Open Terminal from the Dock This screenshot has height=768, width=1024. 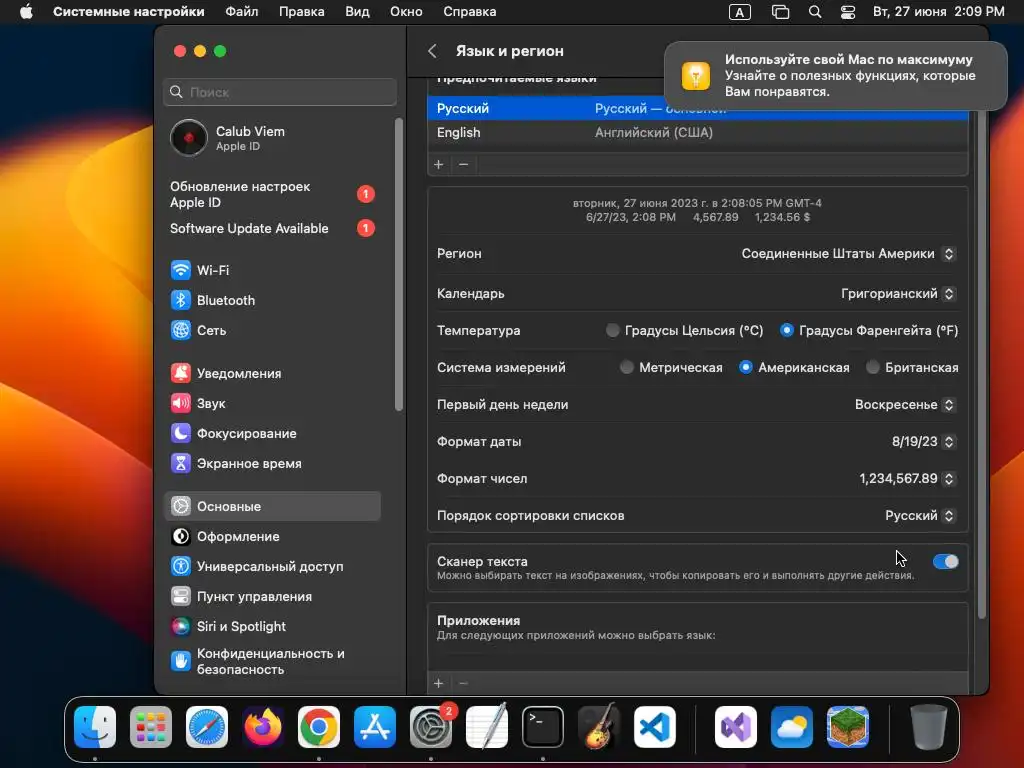click(x=543, y=727)
